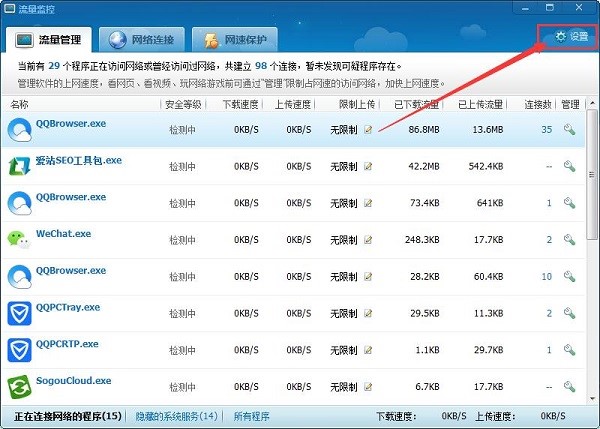Screen dimensions: 600x429
Task: Show 正在连接网络的程序(15) list
Action: pyautogui.click(x=68, y=416)
